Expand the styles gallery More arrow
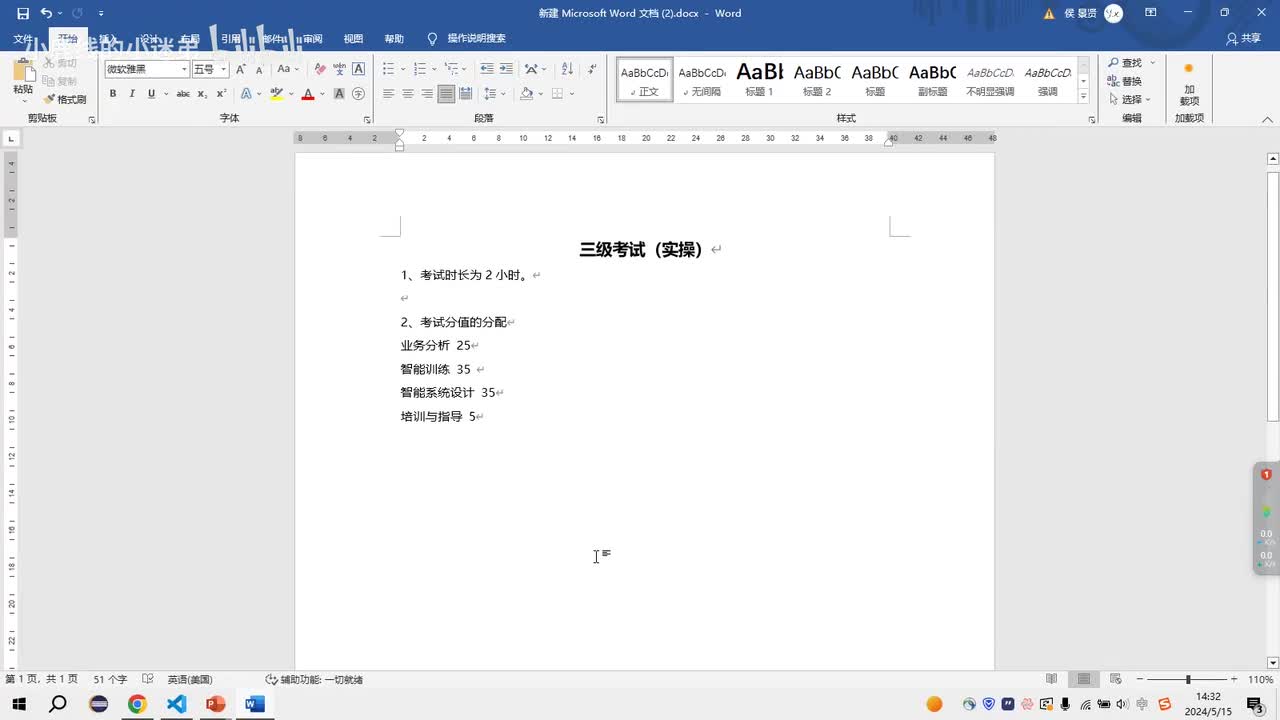 (1084, 97)
